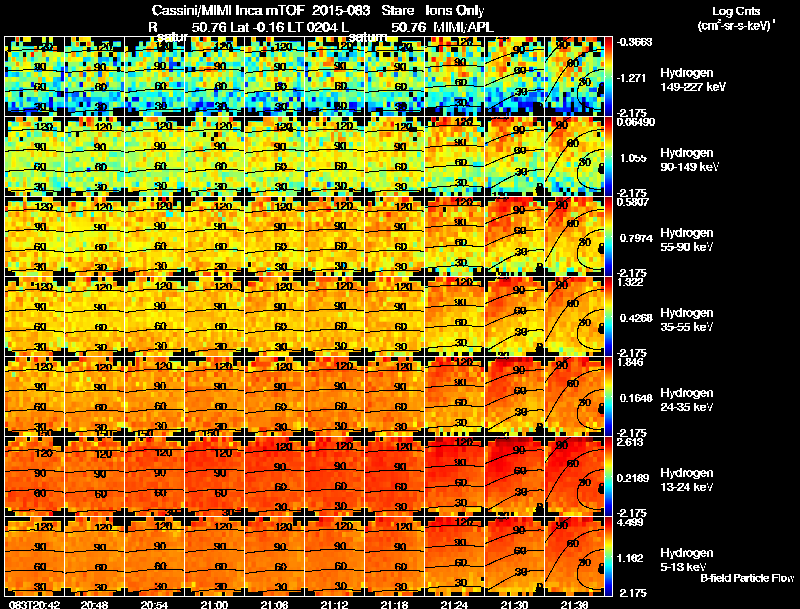Click the 'Log Cnts' colorbar heading

click(x=736, y=11)
